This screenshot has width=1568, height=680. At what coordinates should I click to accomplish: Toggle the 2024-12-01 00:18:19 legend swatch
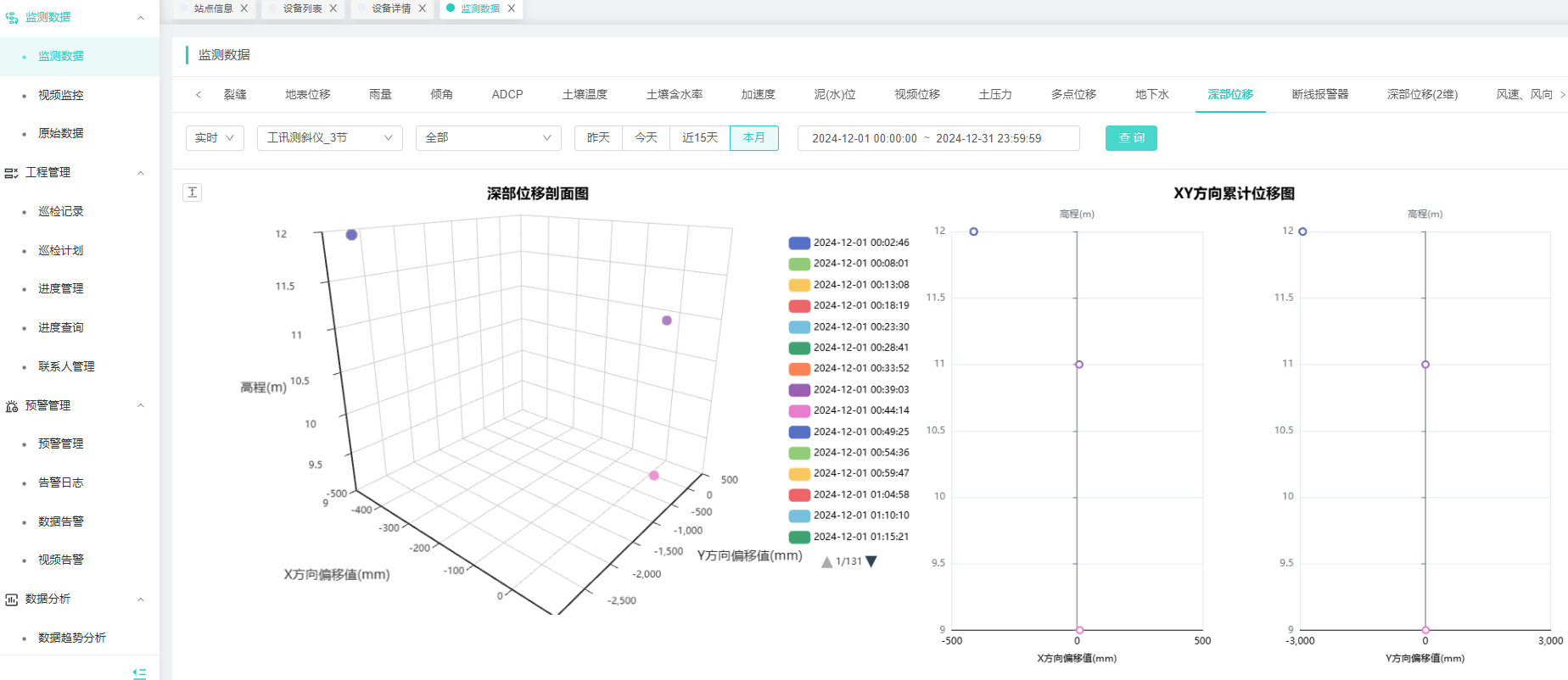pyautogui.click(x=799, y=306)
